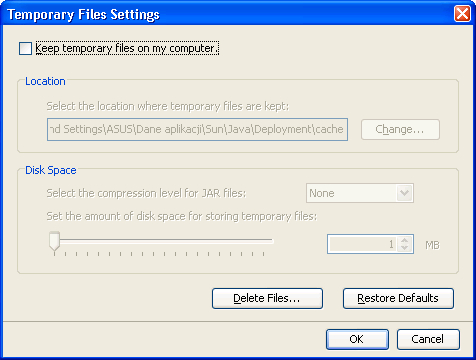Click the Keep temporary files label text
Image resolution: width=476 pixels, height=360 pixels.
(x=127, y=48)
